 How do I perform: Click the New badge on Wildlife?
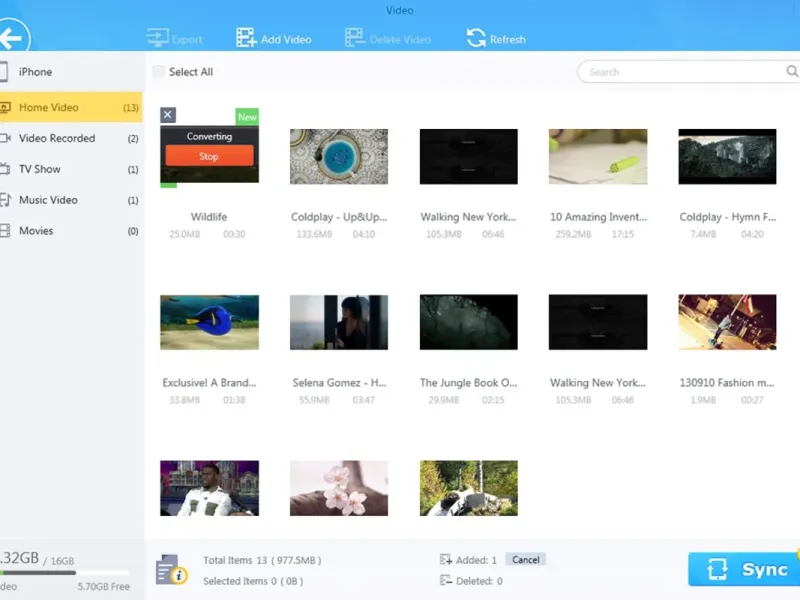pyautogui.click(x=247, y=117)
